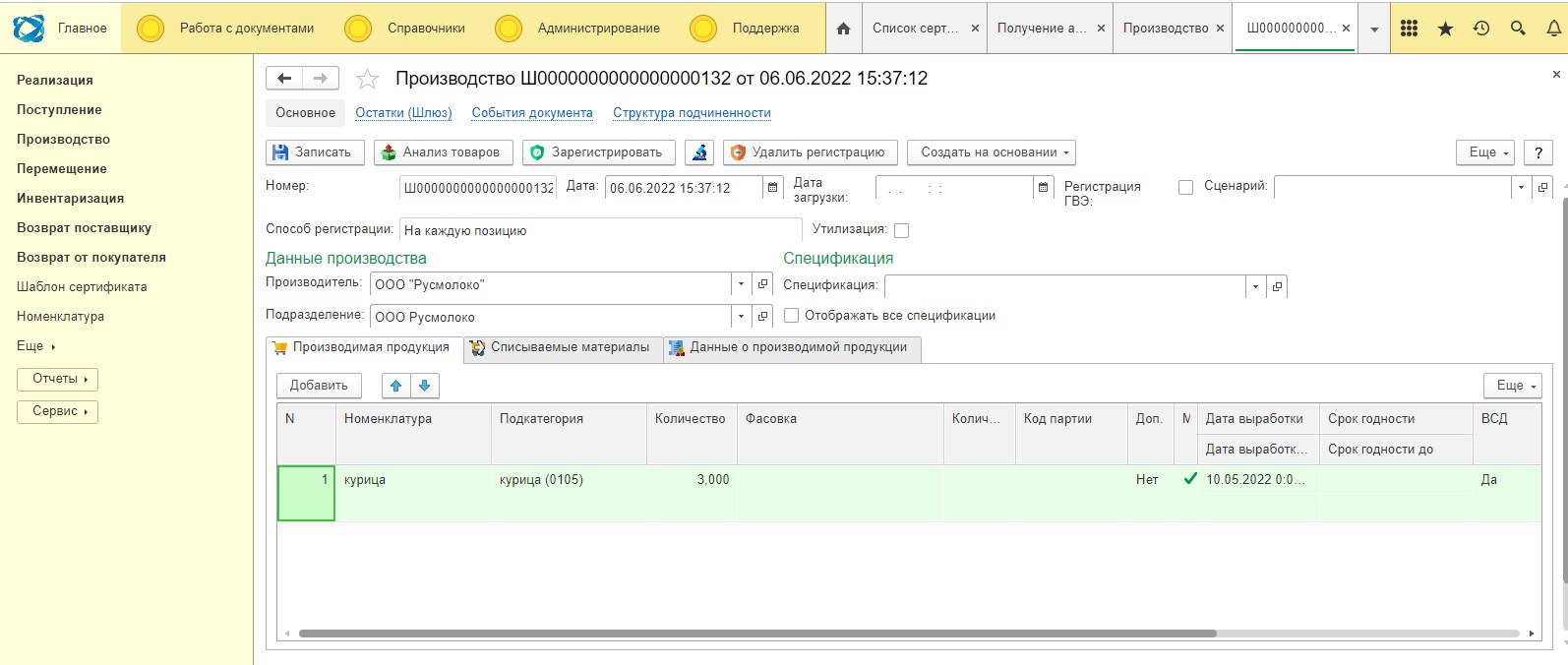Screen dimensions: 1568x665
Task: Open global search magnifier icon
Action: [1518, 29]
